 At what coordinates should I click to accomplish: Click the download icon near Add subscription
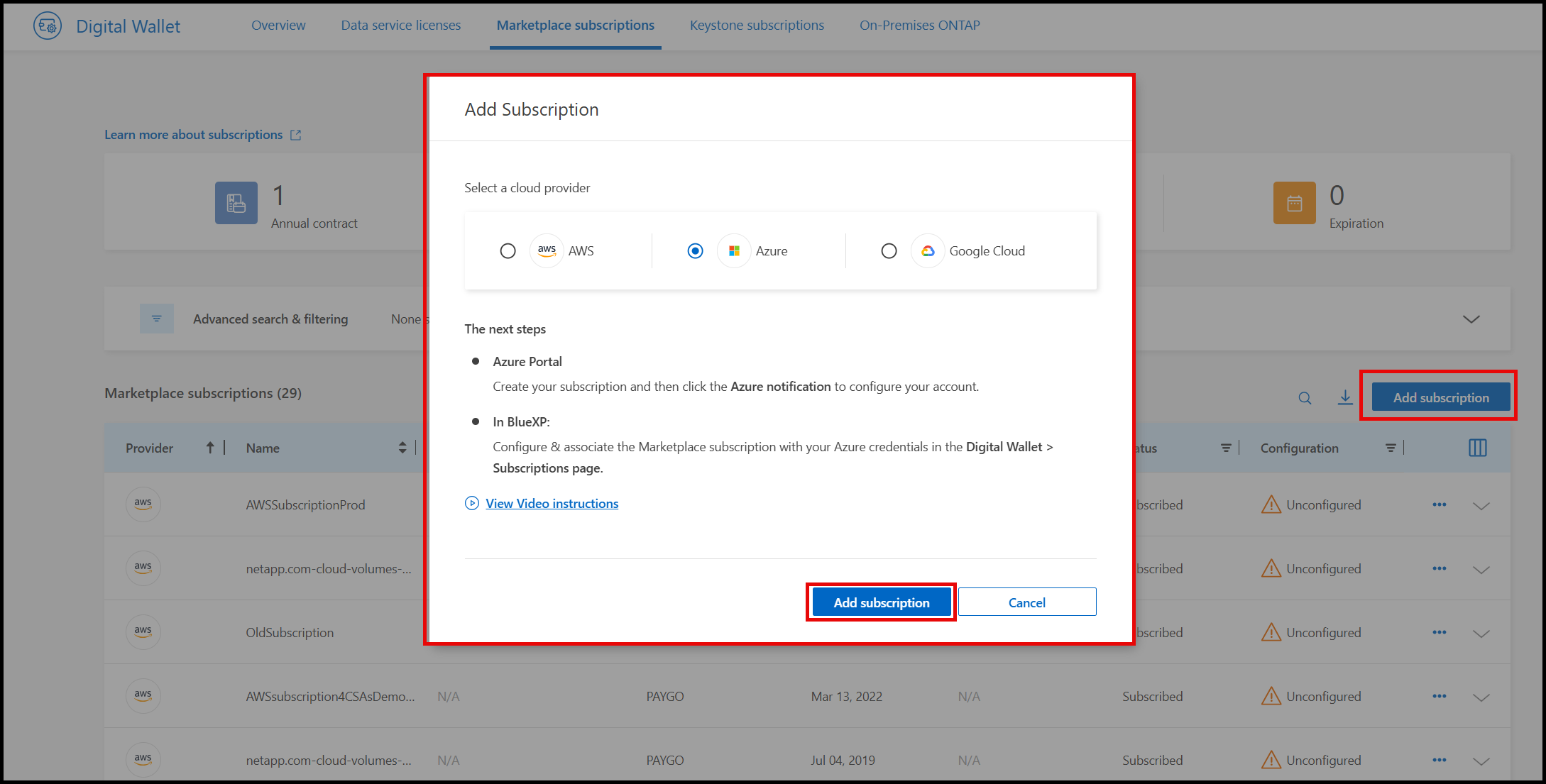(1344, 397)
